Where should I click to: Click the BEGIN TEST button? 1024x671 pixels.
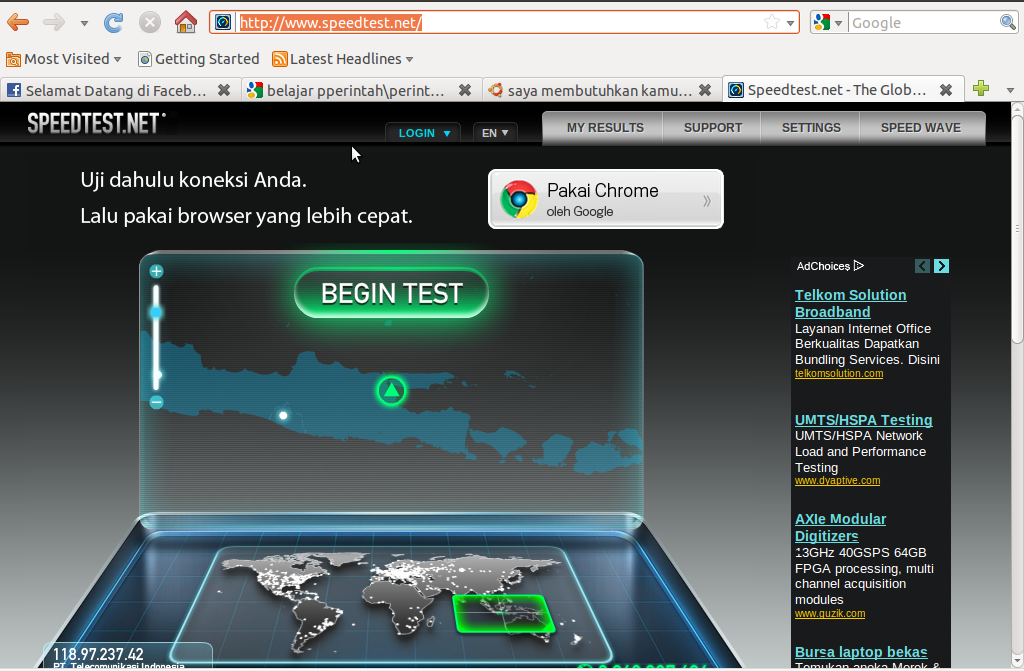click(391, 293)
